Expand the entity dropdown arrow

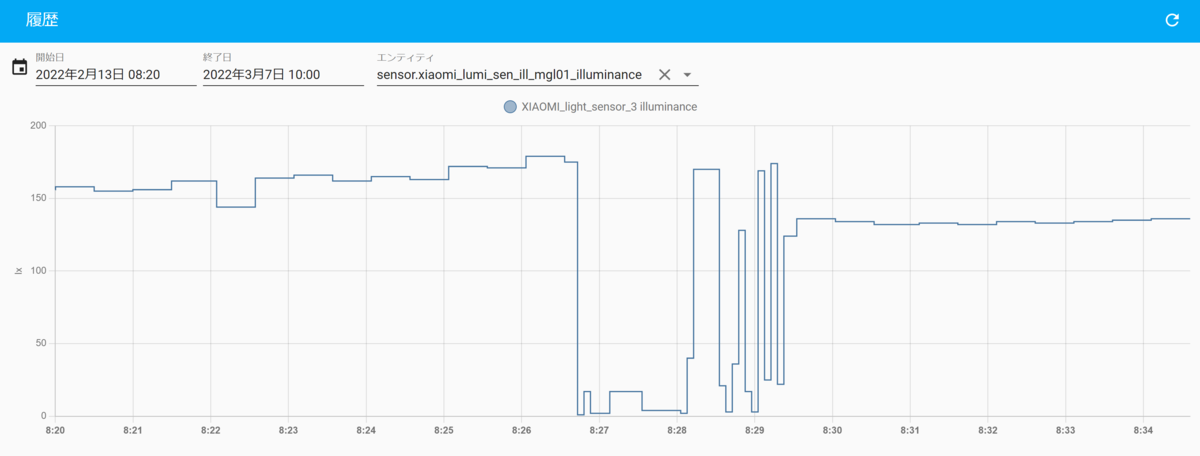(x=687, y=75)
